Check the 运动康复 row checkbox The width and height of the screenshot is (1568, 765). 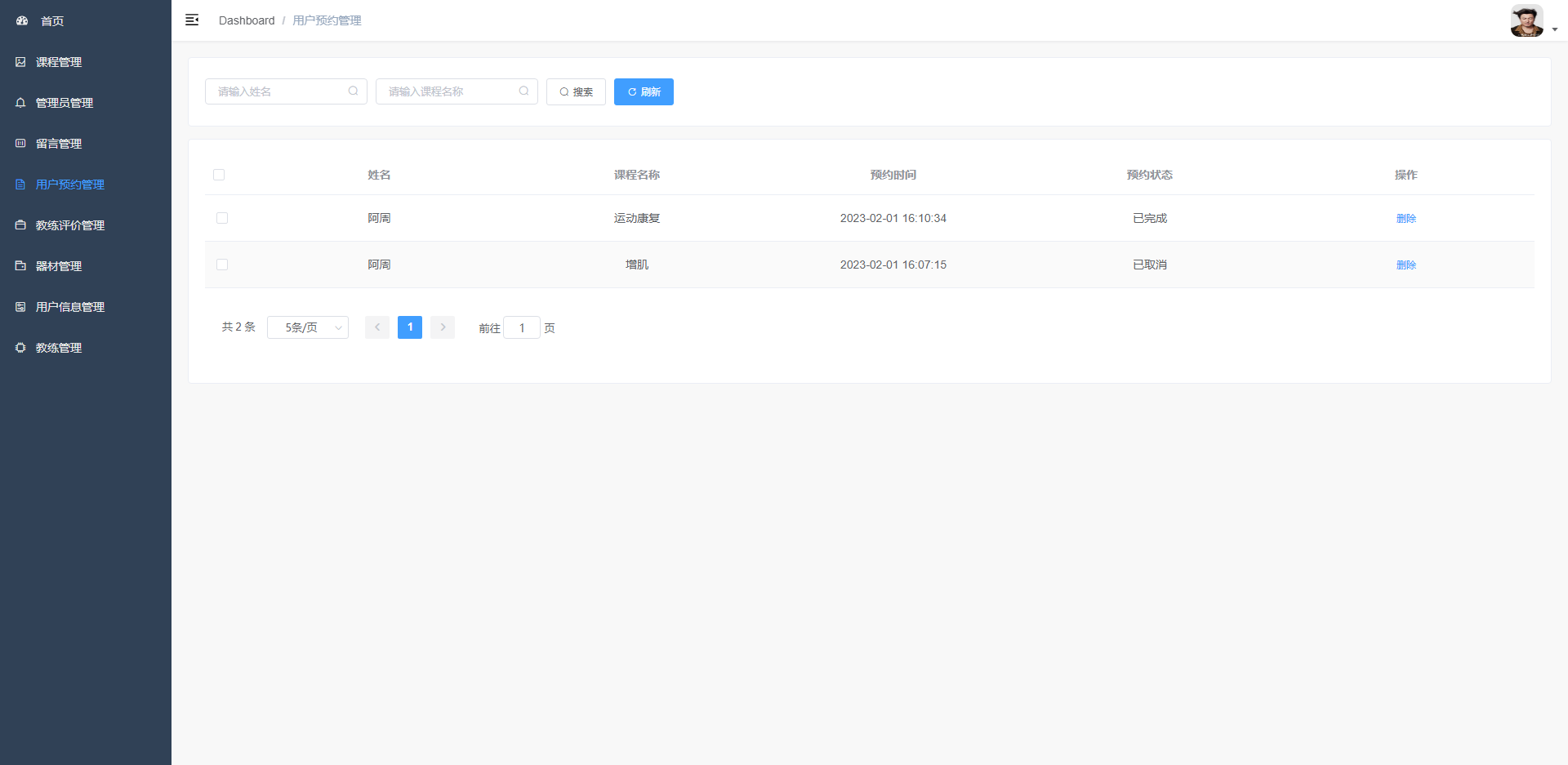(222, 218)
